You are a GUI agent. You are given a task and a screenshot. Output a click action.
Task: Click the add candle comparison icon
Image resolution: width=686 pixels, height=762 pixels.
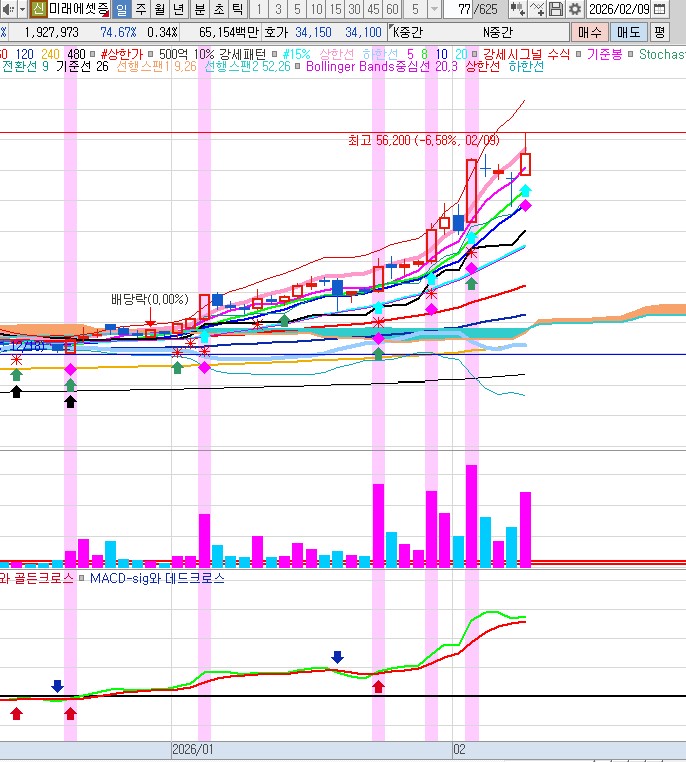tap(516, 9)
